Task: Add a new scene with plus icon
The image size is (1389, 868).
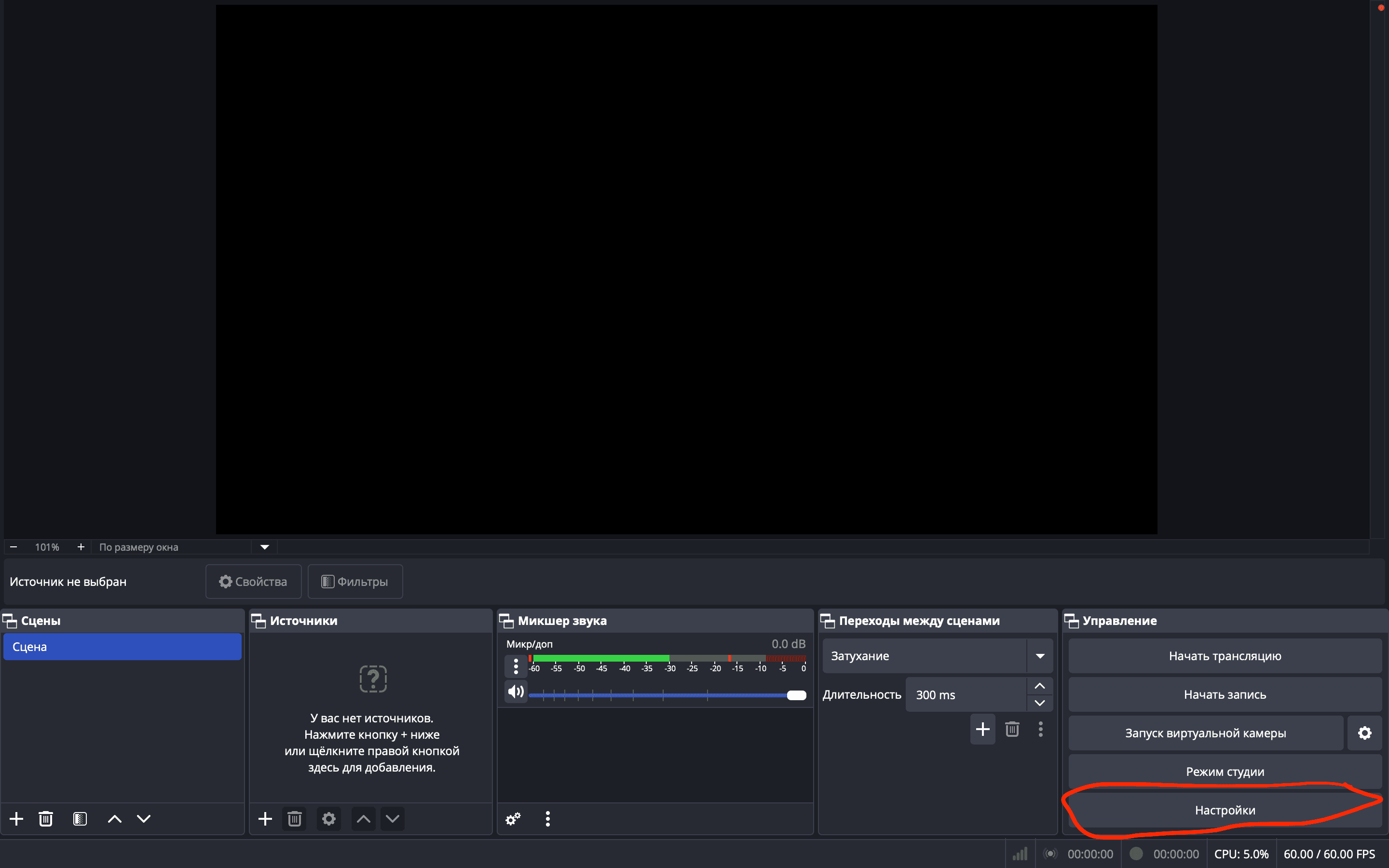Action: click(17, 819)
